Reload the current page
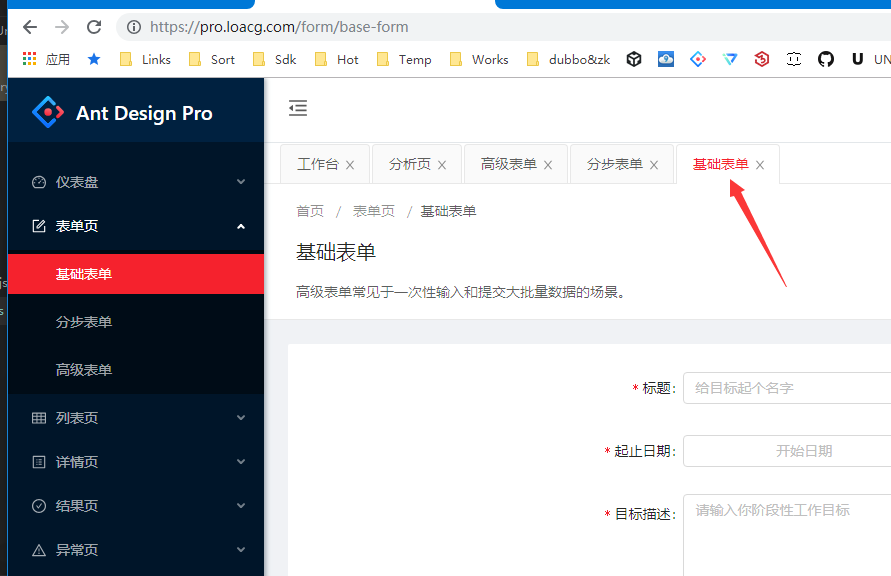Image resolution: width=891 pixels, height=576 pixels. (95, 28)
